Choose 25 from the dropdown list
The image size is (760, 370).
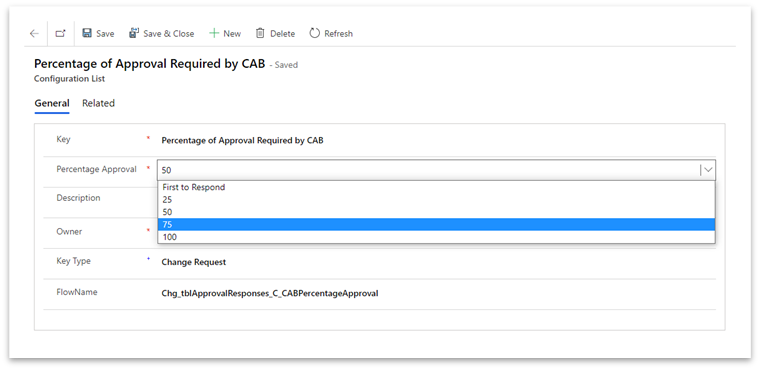pos(436,199)
